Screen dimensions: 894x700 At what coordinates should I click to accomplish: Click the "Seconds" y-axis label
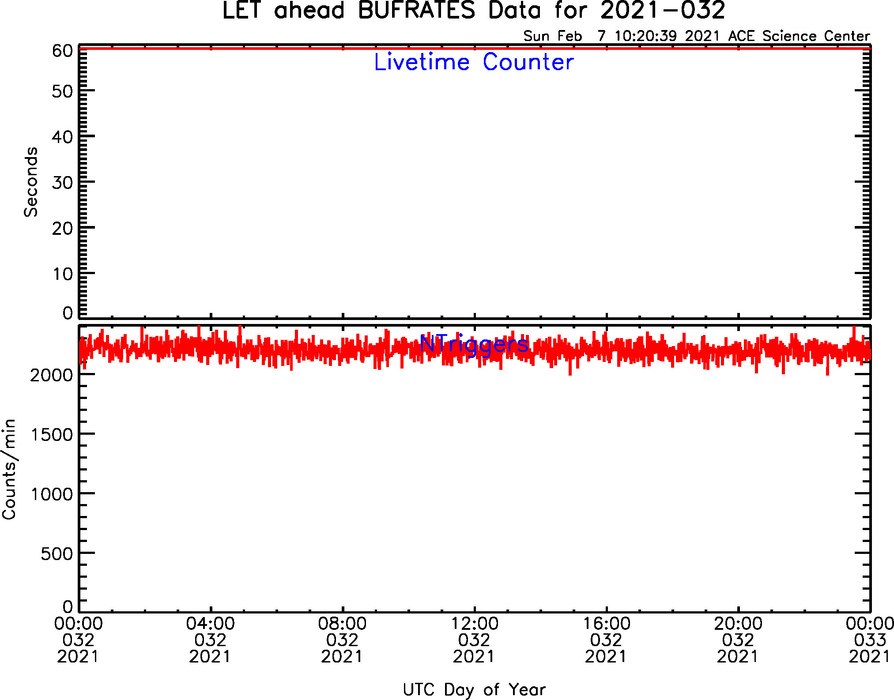pos(31,181)
